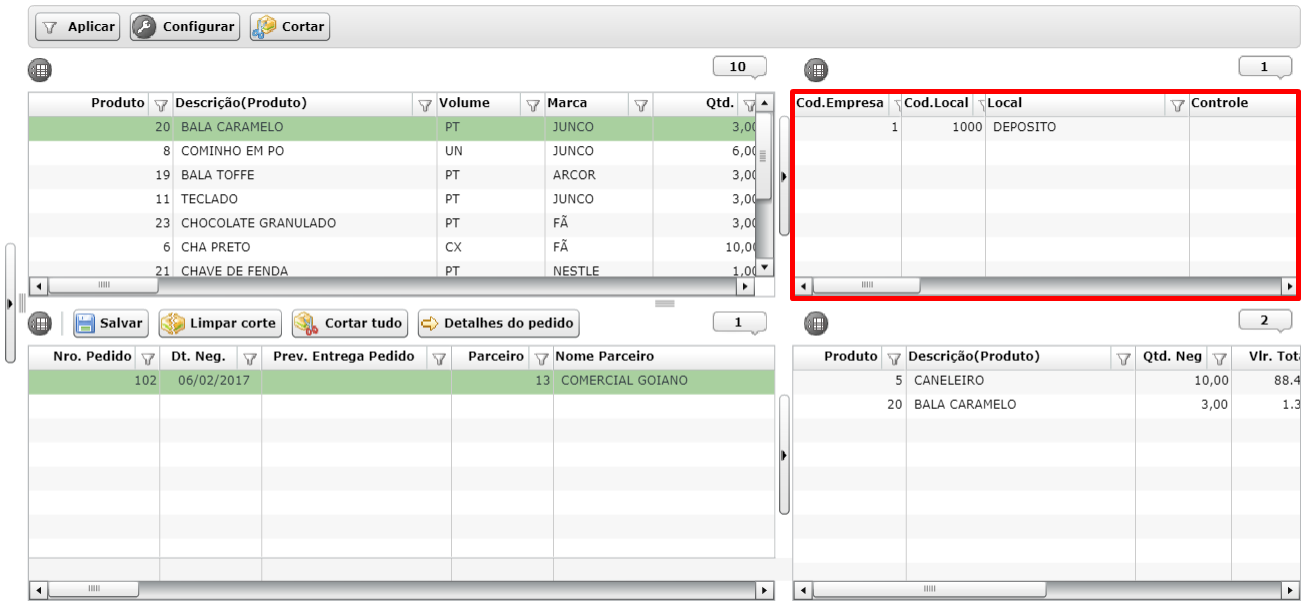Screen dimensions: 1305x604
Task: Open the Configurar settings button
Action: pos(185,27)
